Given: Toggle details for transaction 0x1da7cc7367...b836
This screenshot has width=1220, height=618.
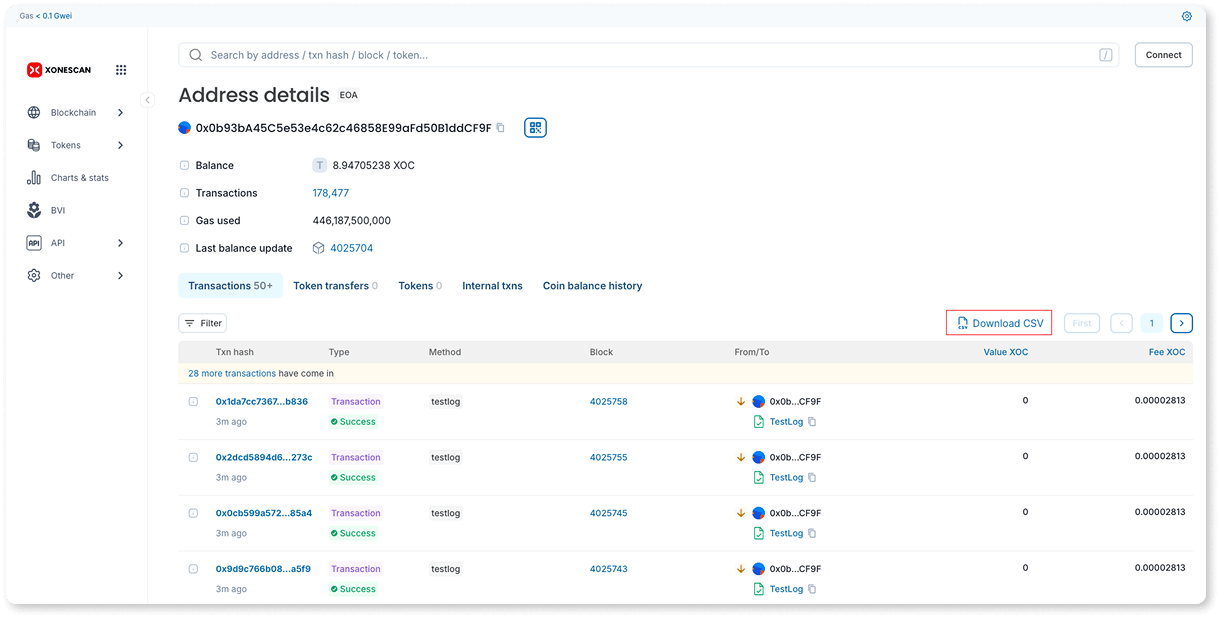Looking at the screenshot, I should [x=193, y=402].
